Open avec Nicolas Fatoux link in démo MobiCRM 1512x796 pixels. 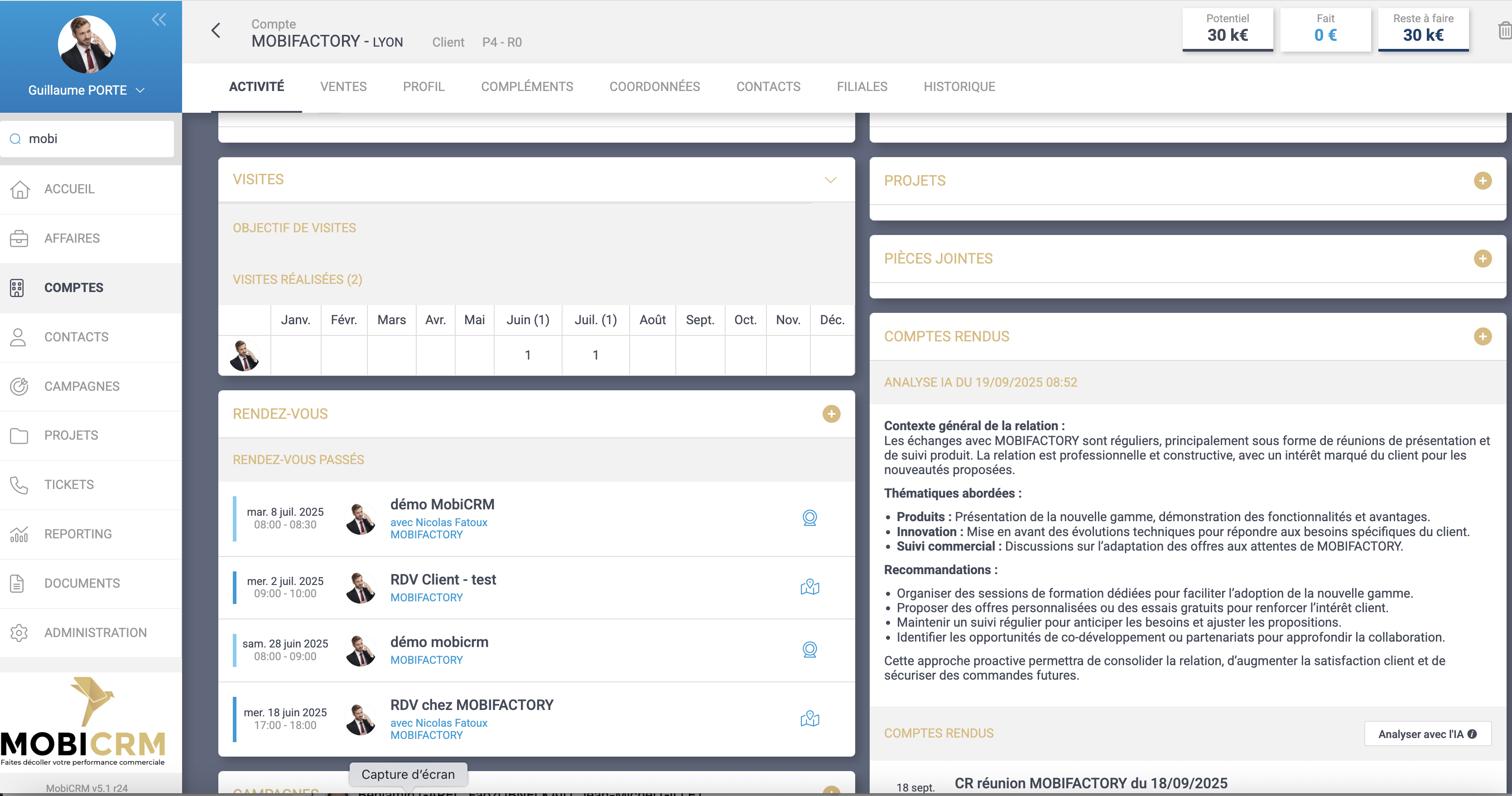[438, 522]
